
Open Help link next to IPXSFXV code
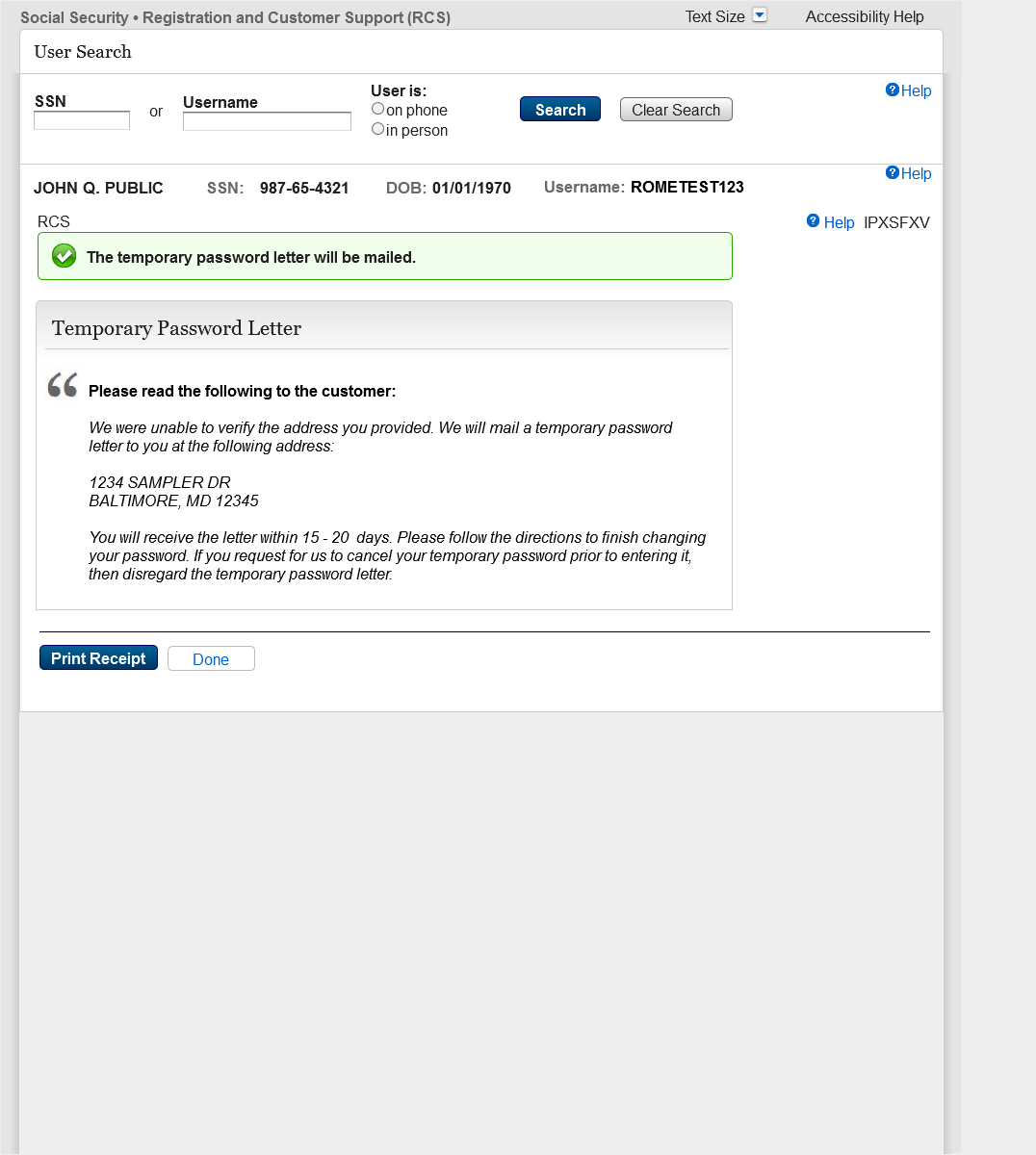click(830, 222)
